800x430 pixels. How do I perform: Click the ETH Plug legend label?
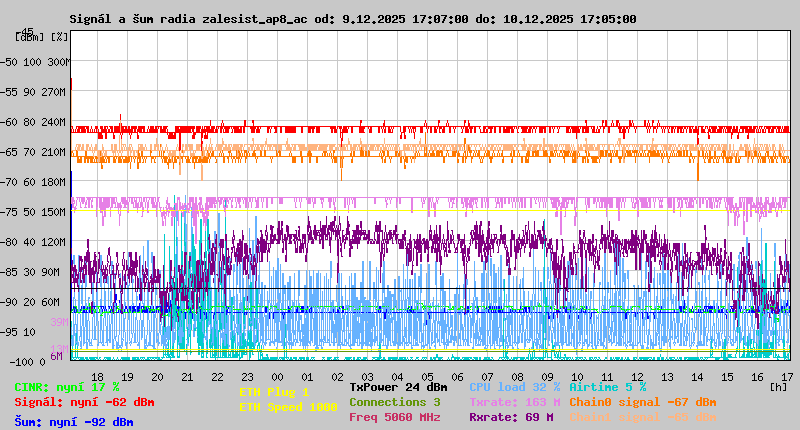point(274,393)
